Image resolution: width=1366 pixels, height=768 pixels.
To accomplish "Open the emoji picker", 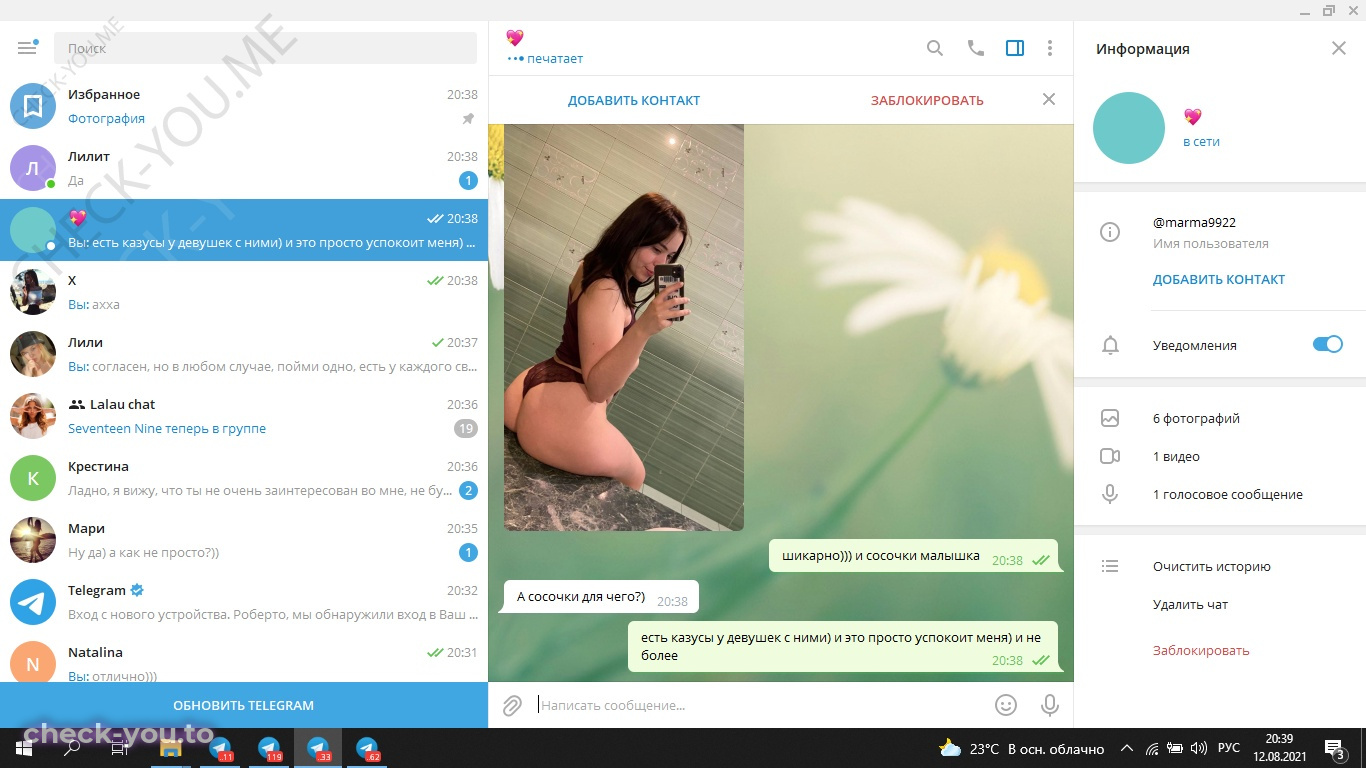I will 1006,705.
